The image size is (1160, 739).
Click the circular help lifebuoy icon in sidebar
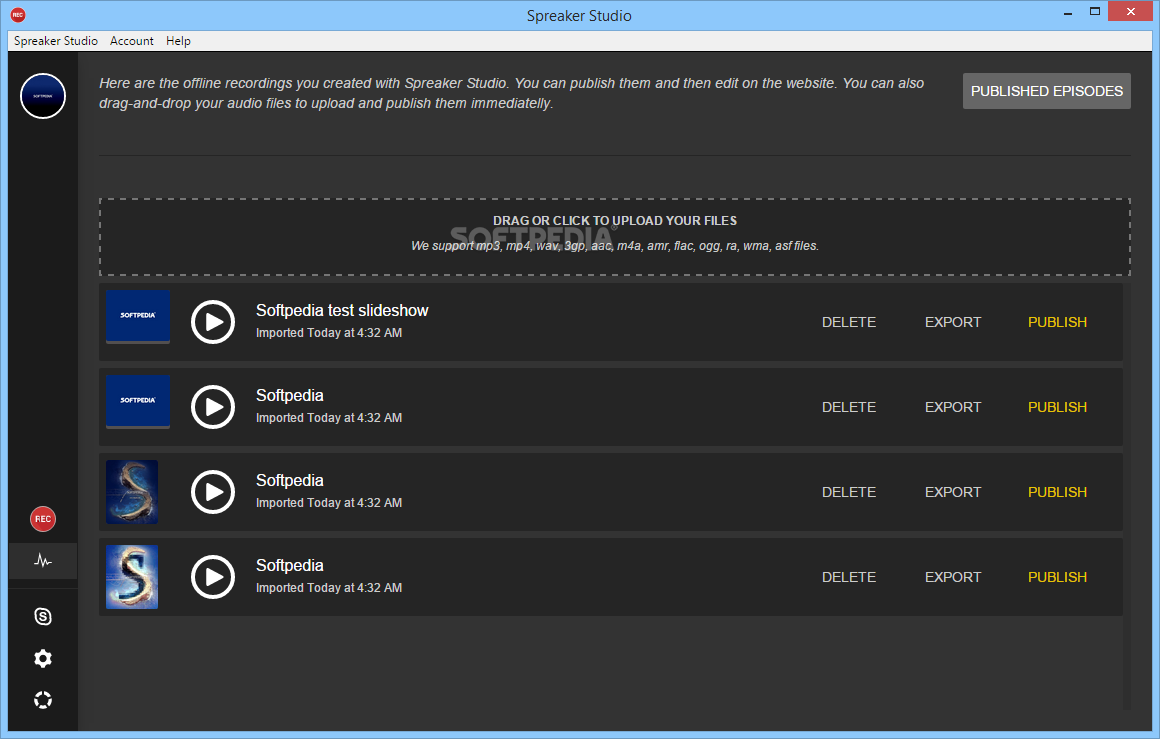(x=43, y=700)
